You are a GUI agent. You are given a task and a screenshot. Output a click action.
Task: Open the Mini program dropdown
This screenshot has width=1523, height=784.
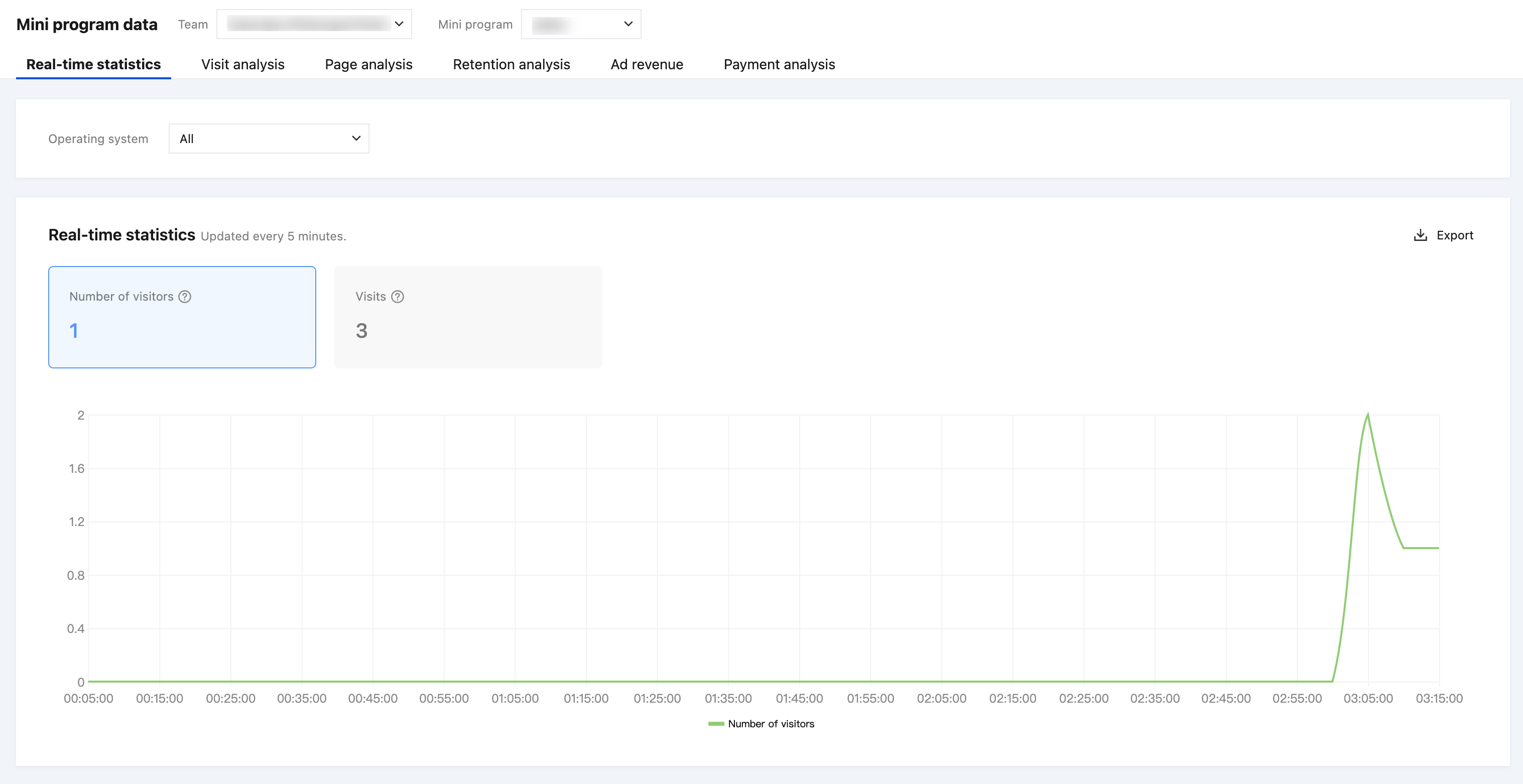(581, 24)
